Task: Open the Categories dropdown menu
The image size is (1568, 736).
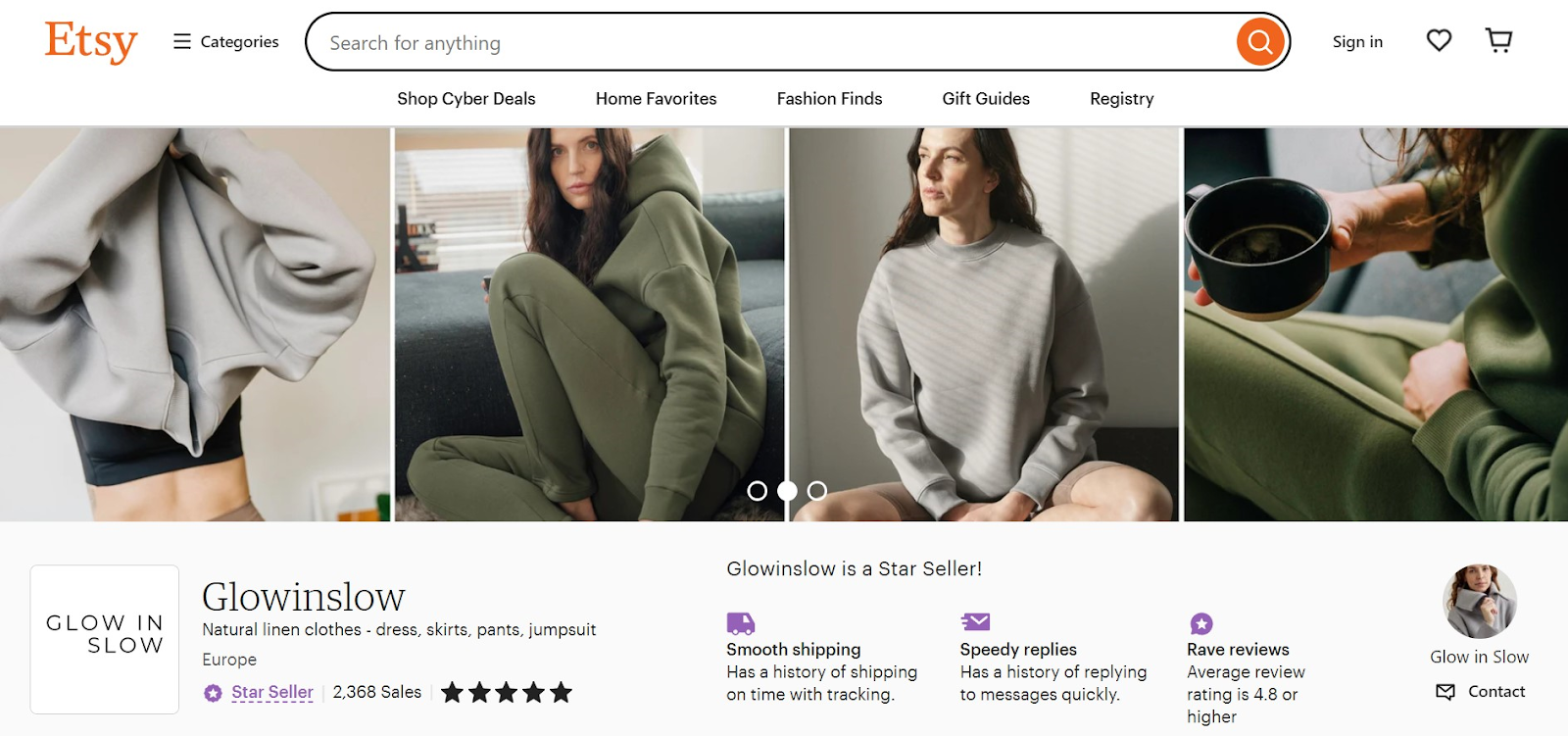Action: pos(224,41)
